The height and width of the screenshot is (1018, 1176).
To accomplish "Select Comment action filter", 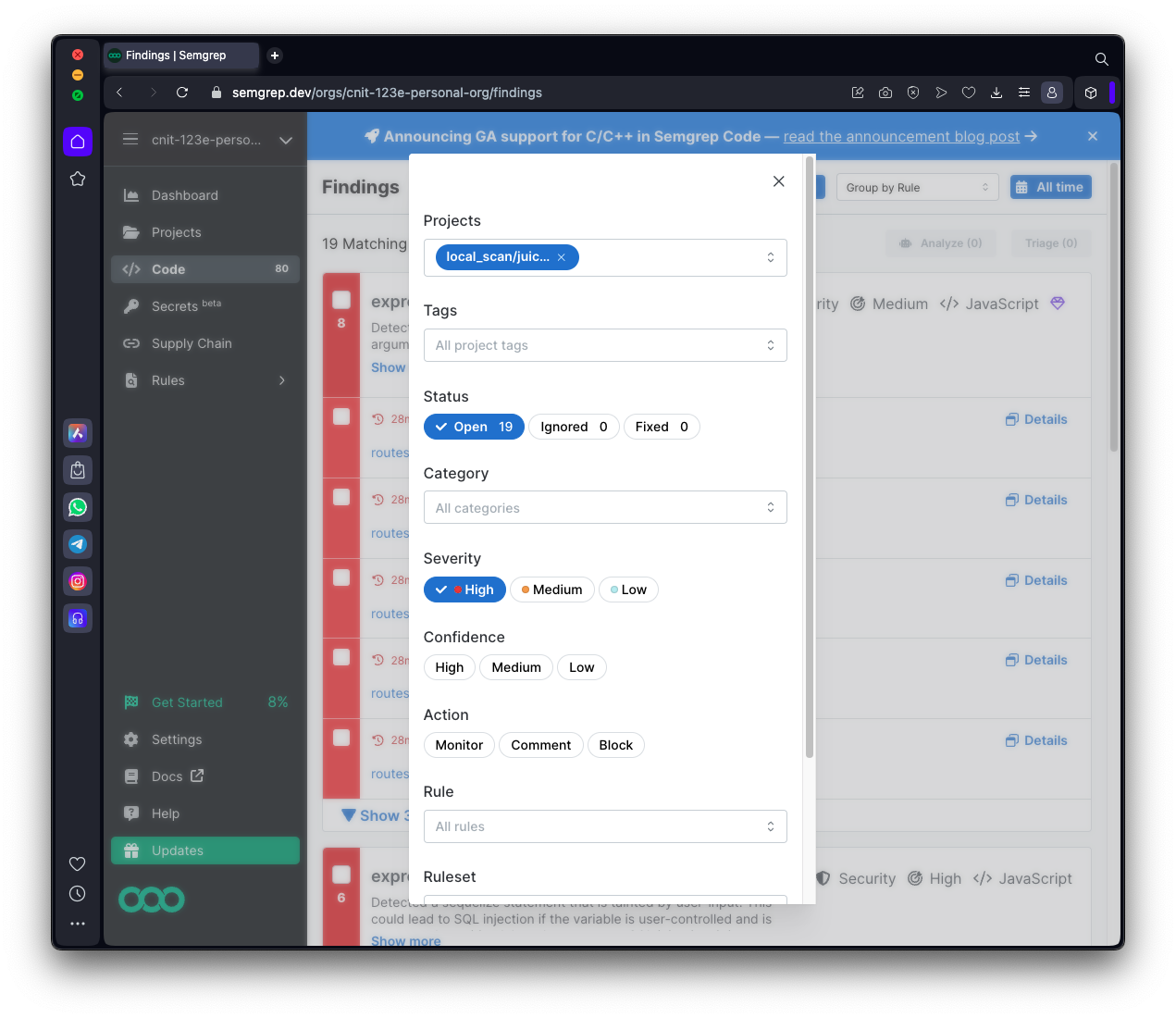I will [x=541, y=745].
